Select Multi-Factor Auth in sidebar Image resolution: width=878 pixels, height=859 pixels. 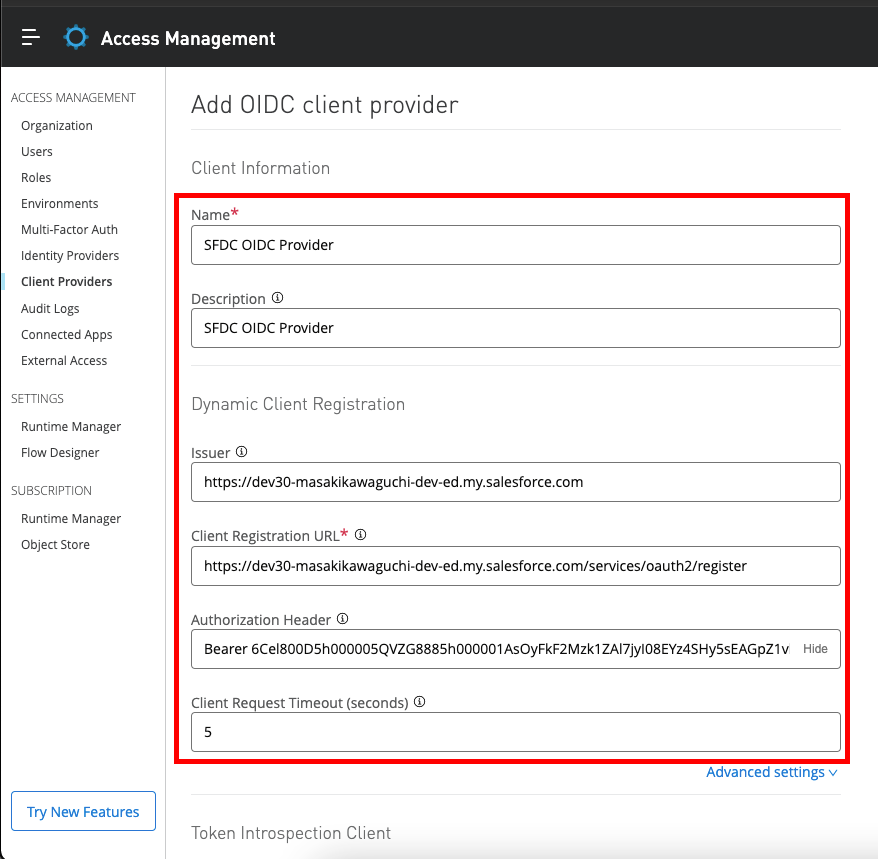coord(69,230)
